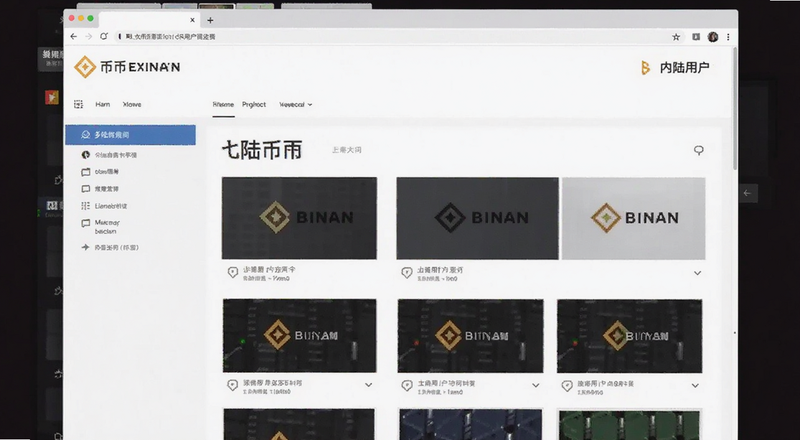Open the rightmost server thumbnail in second row
800x440 pixels.
630,336
